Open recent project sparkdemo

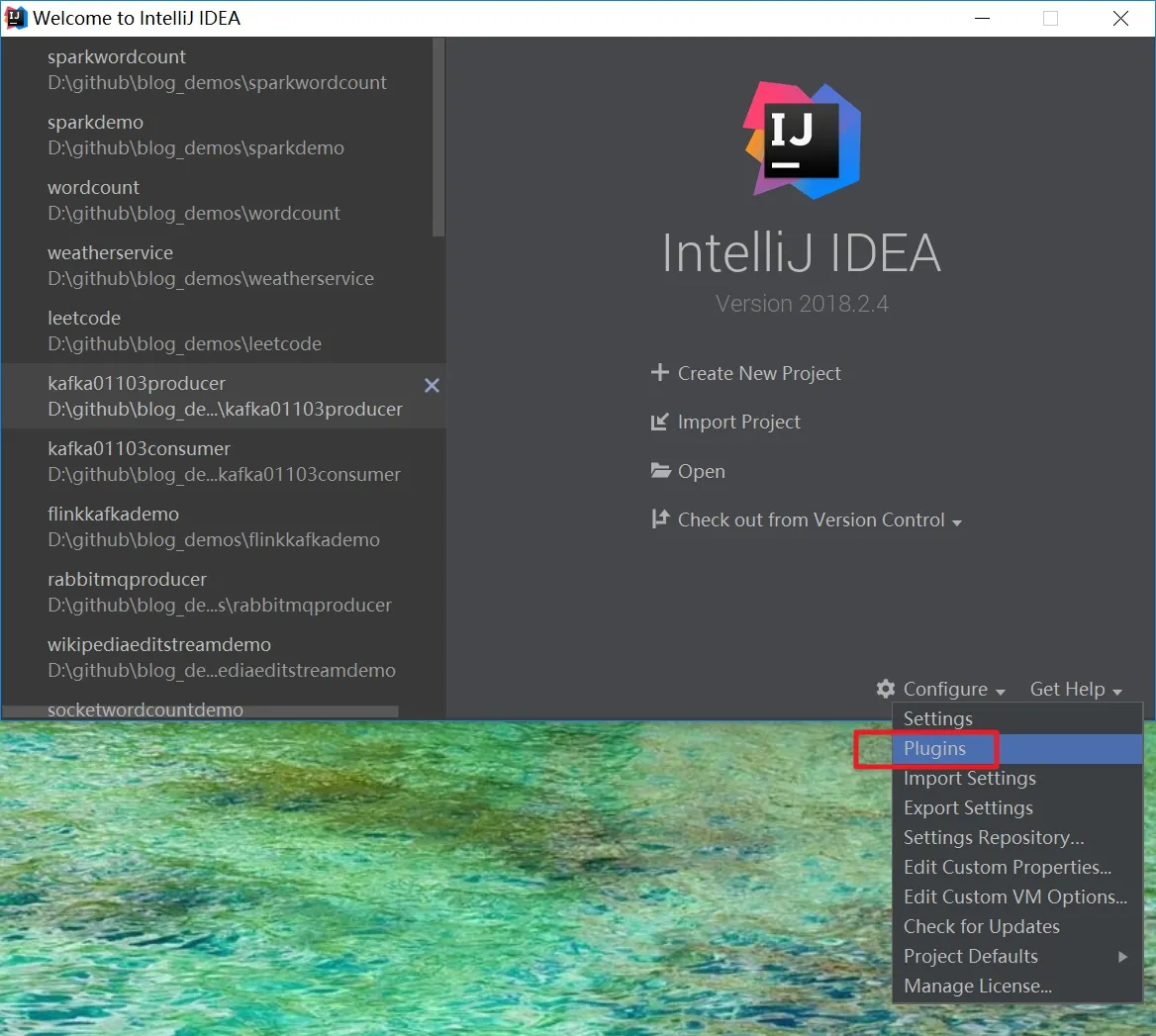coord(217,135)
